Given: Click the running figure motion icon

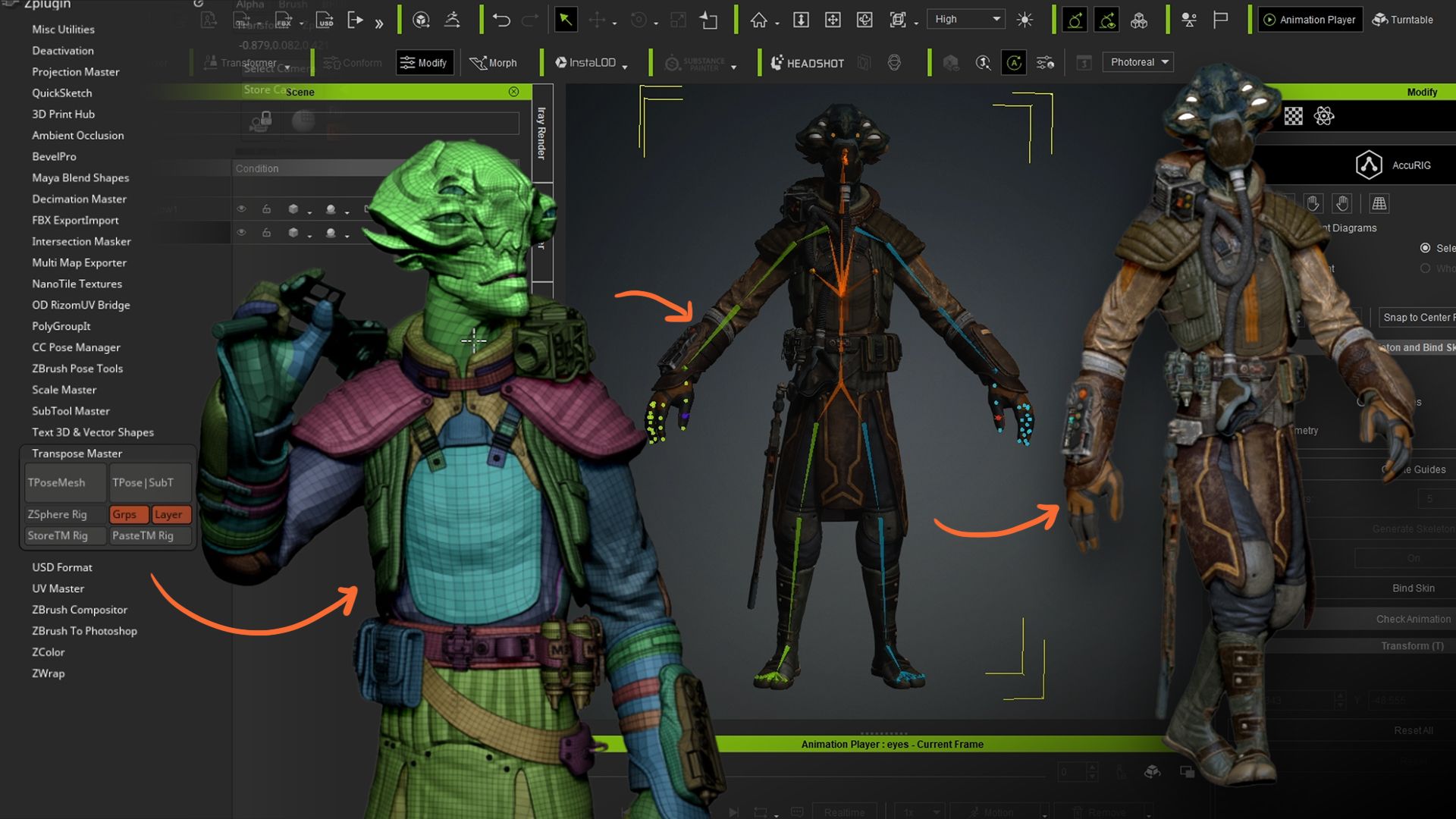Looking at the screenshot, I should click(452, 20).
